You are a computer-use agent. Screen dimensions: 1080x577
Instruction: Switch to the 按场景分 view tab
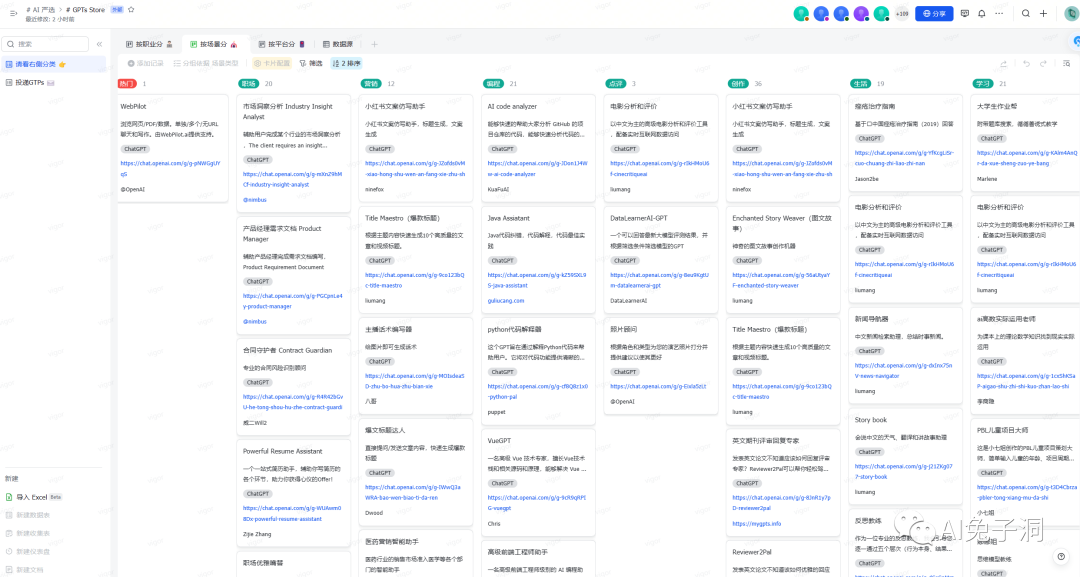point(214,44)
